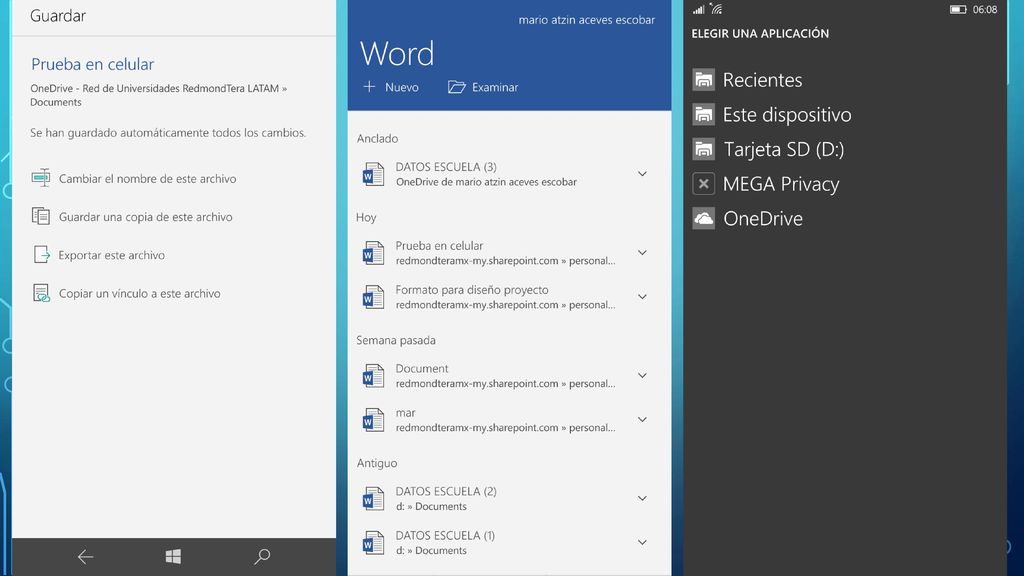The image size is (1024, 576).
Task: Select MEGA Privacy in the app chooser
Action: (x=780, y=184)
